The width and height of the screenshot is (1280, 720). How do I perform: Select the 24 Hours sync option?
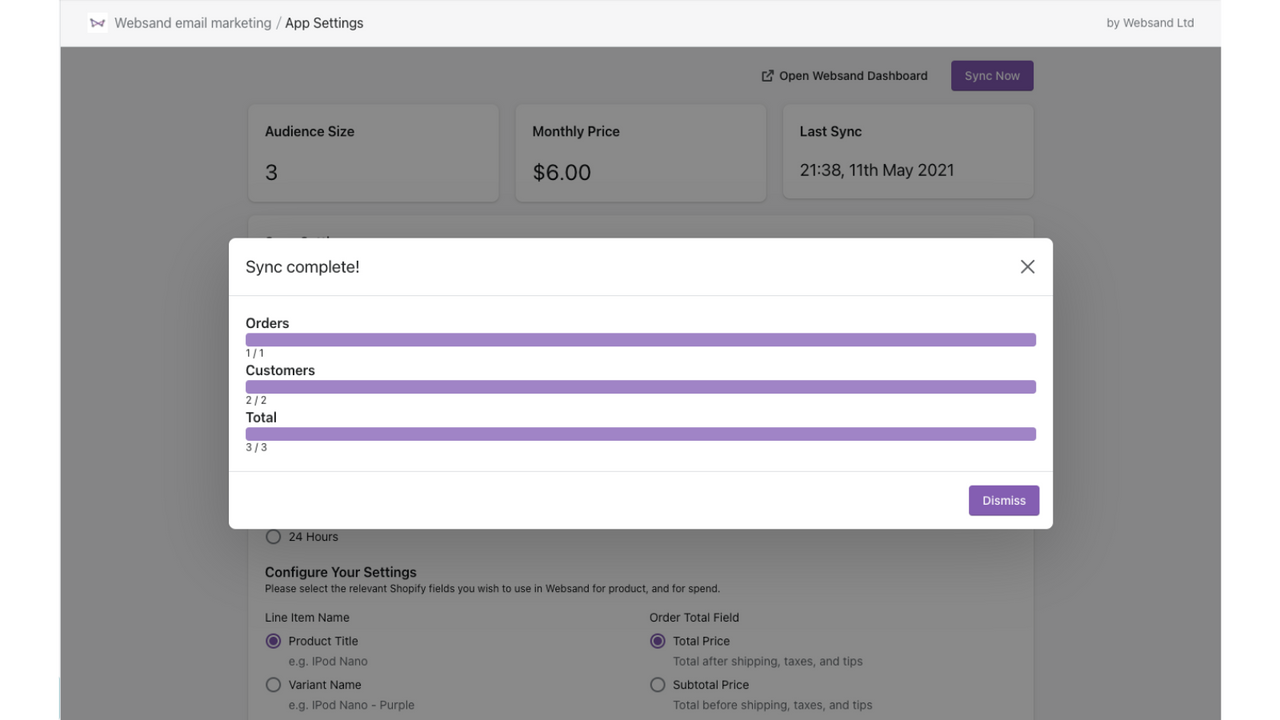273,536
